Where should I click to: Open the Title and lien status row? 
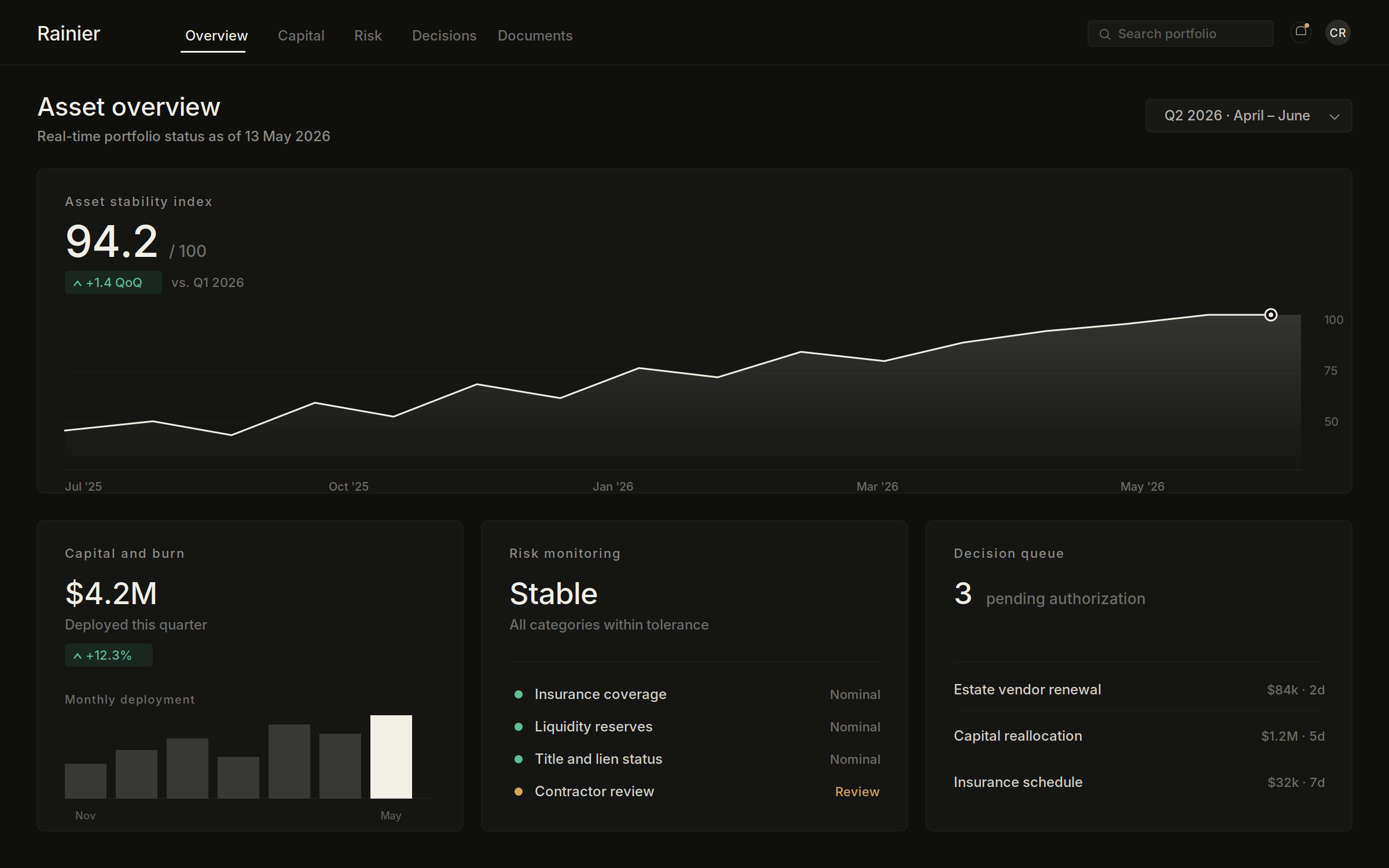click(x=694, y=759)
